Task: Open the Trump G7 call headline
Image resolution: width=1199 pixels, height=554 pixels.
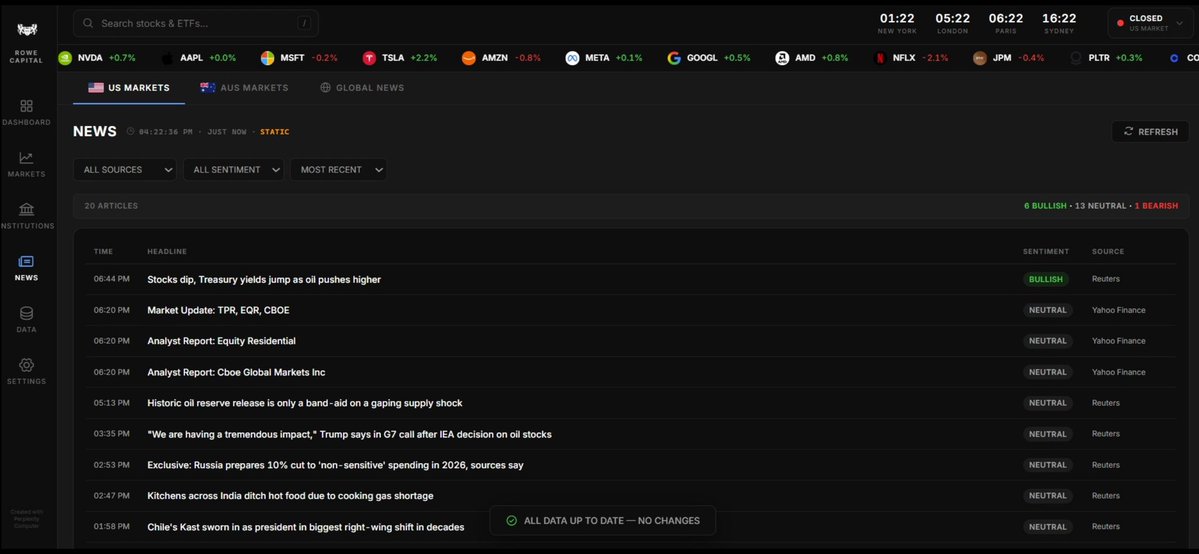Action: (349, 435)
